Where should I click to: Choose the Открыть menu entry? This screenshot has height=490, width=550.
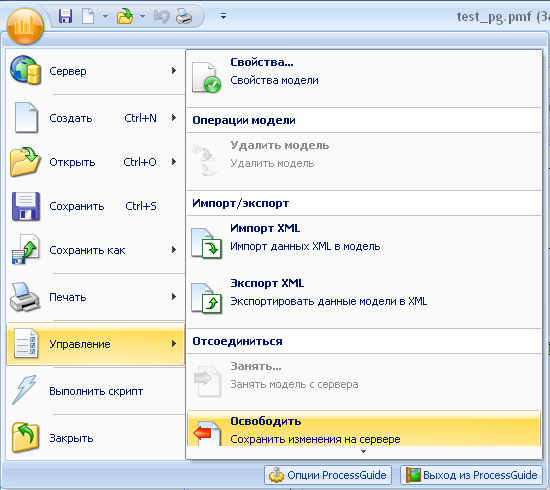pyautogui.click(x=95, y=162)
